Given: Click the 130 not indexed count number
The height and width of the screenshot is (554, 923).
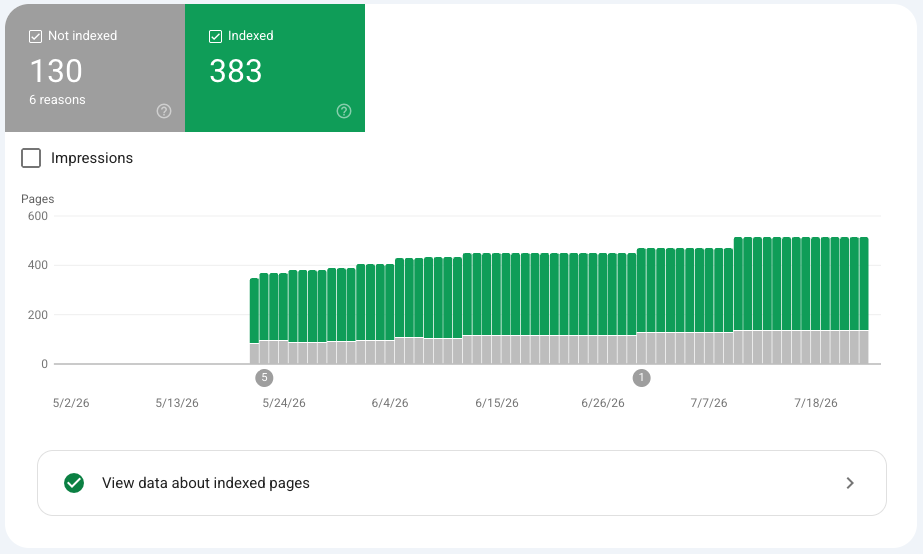Looking at the screenshot, I should tap(56, 71).
